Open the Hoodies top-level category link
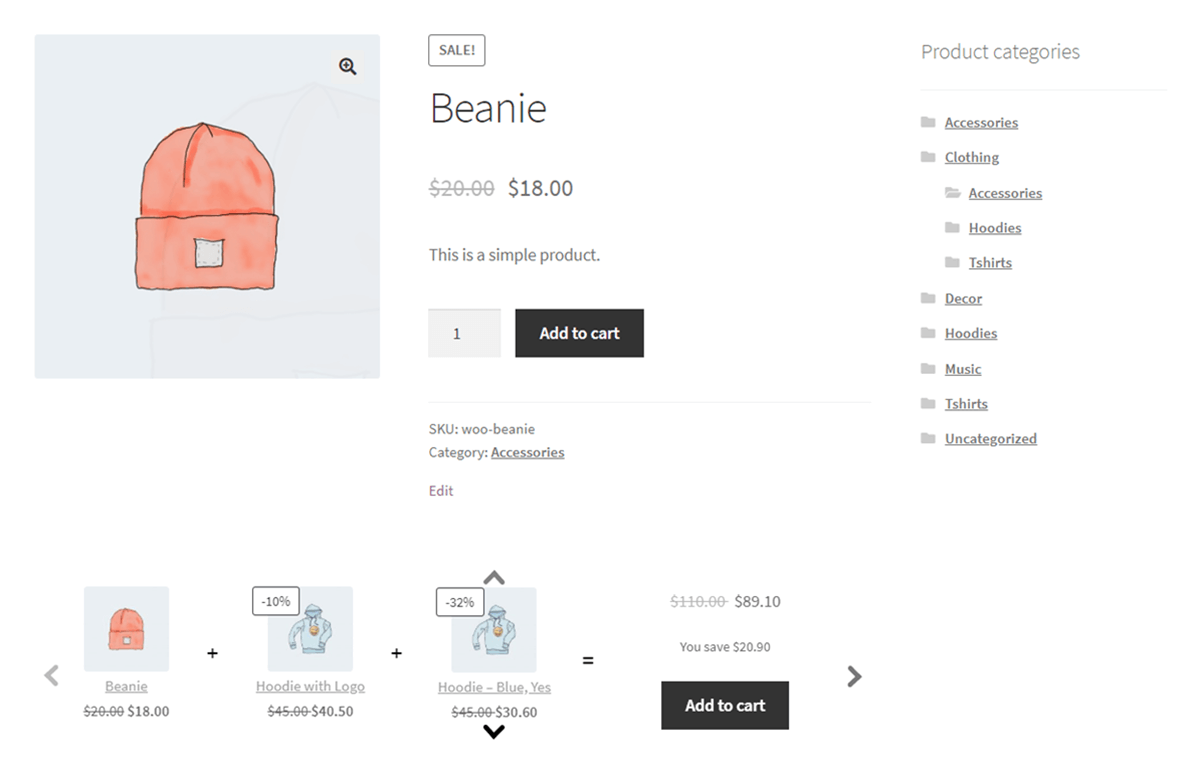1200x776 pixels. (970, 334)
